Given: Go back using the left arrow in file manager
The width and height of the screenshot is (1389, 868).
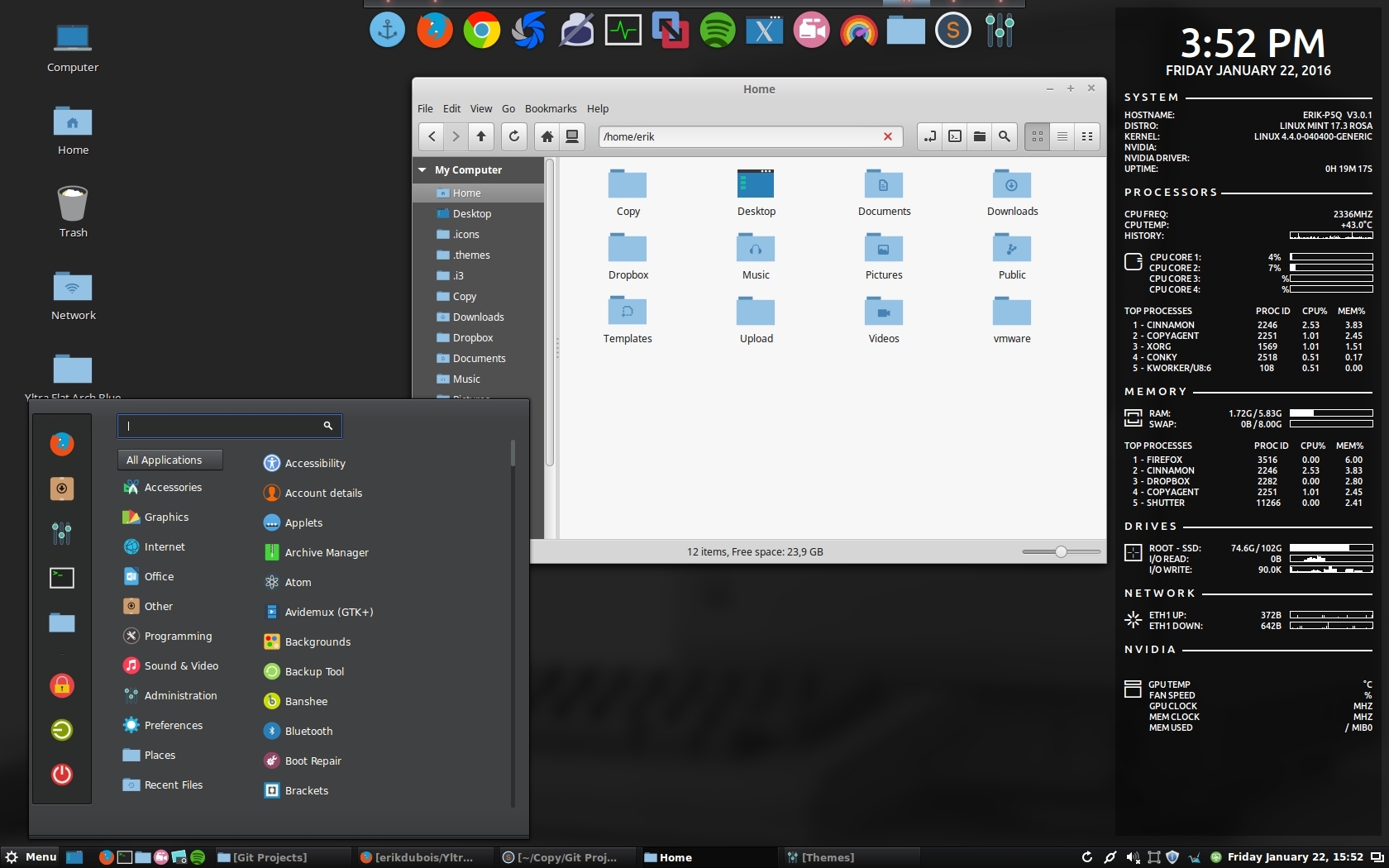Looking at the screenshot, I should tap(432, 136).
